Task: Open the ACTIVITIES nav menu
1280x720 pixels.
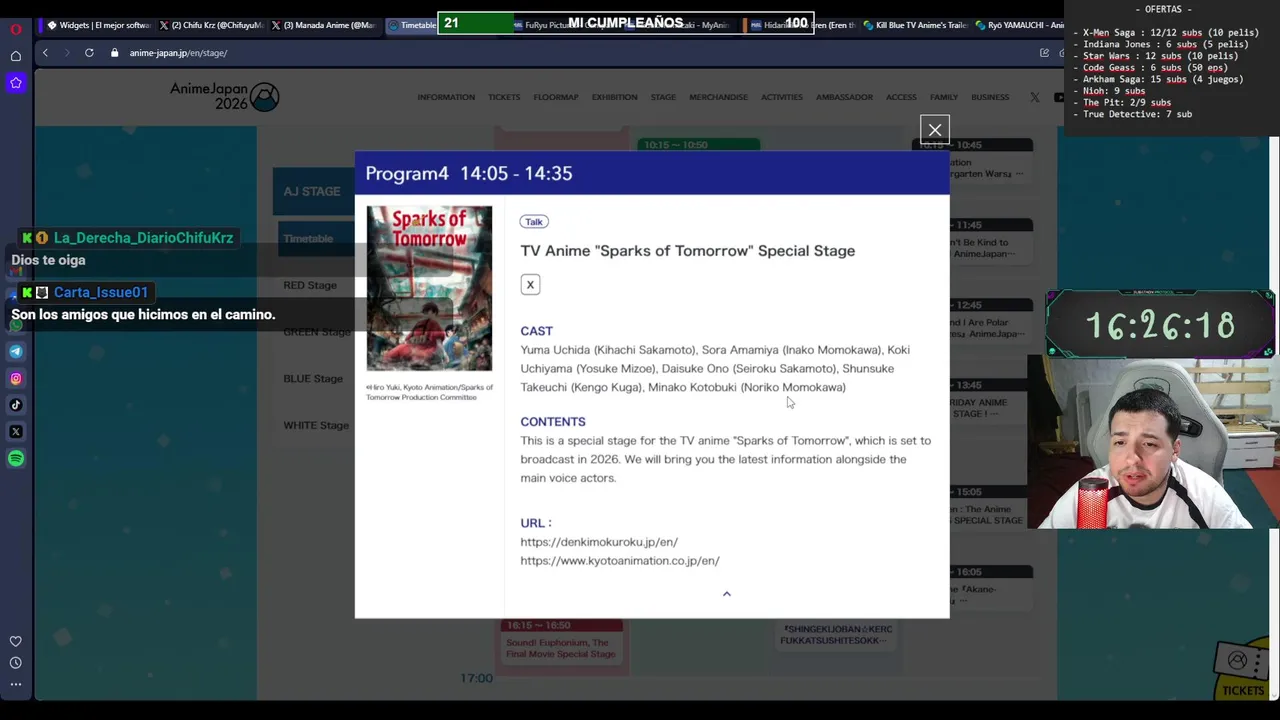Action: (x=782, y=97)
